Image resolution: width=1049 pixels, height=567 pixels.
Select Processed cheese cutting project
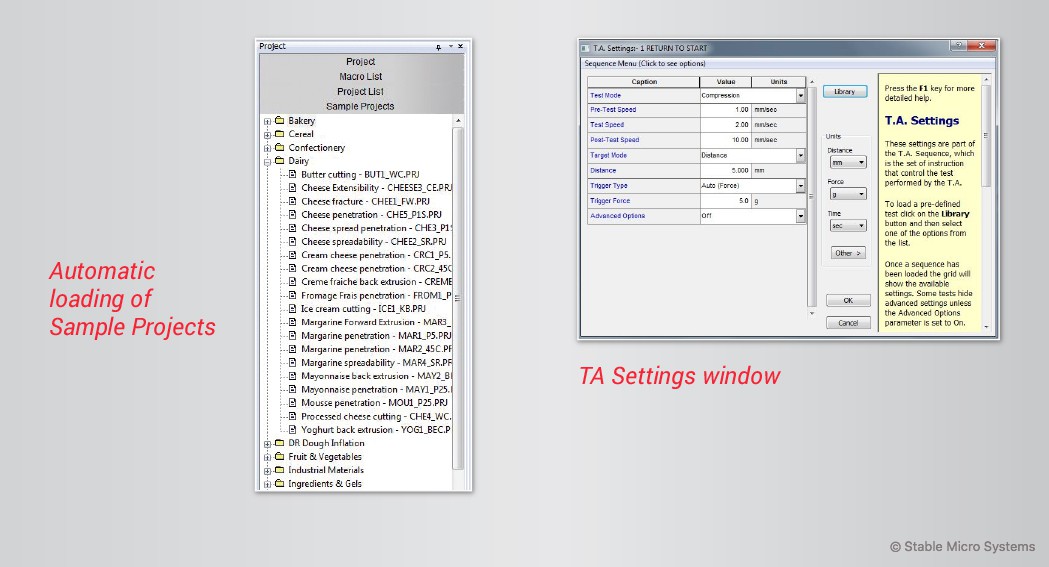(376, 416)
